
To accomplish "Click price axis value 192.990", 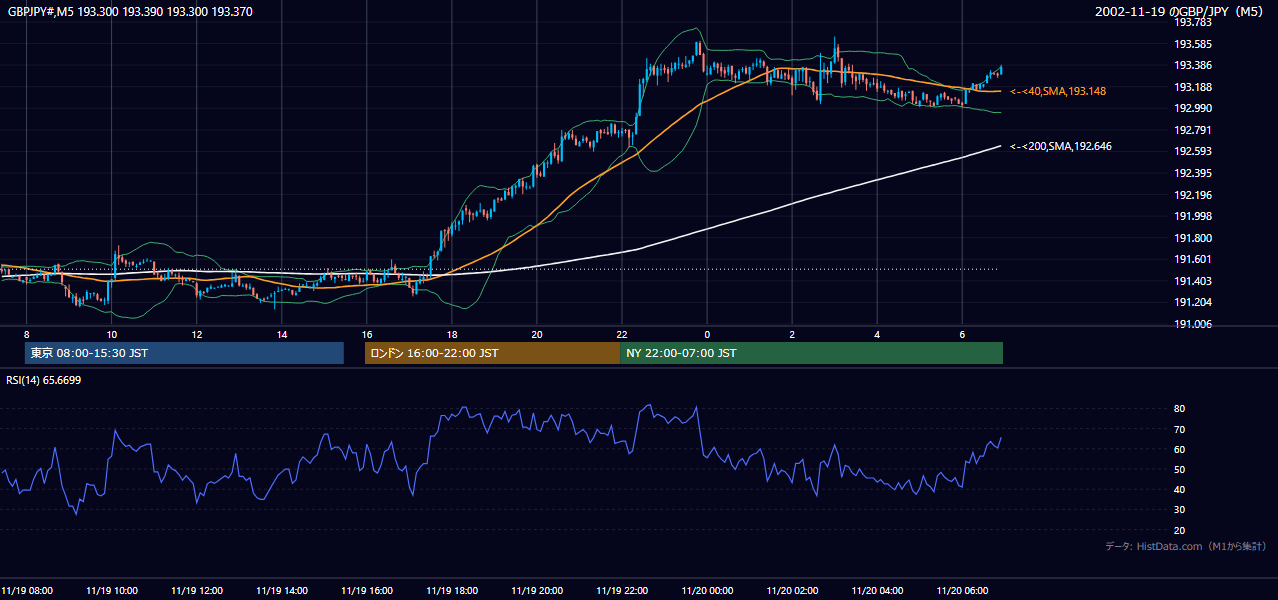I will [x=1192, y=108].
